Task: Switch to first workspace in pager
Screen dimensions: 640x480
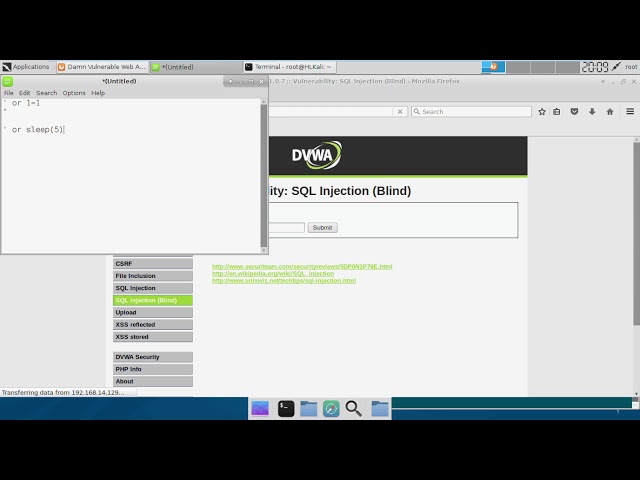Action: coord(493,67)
